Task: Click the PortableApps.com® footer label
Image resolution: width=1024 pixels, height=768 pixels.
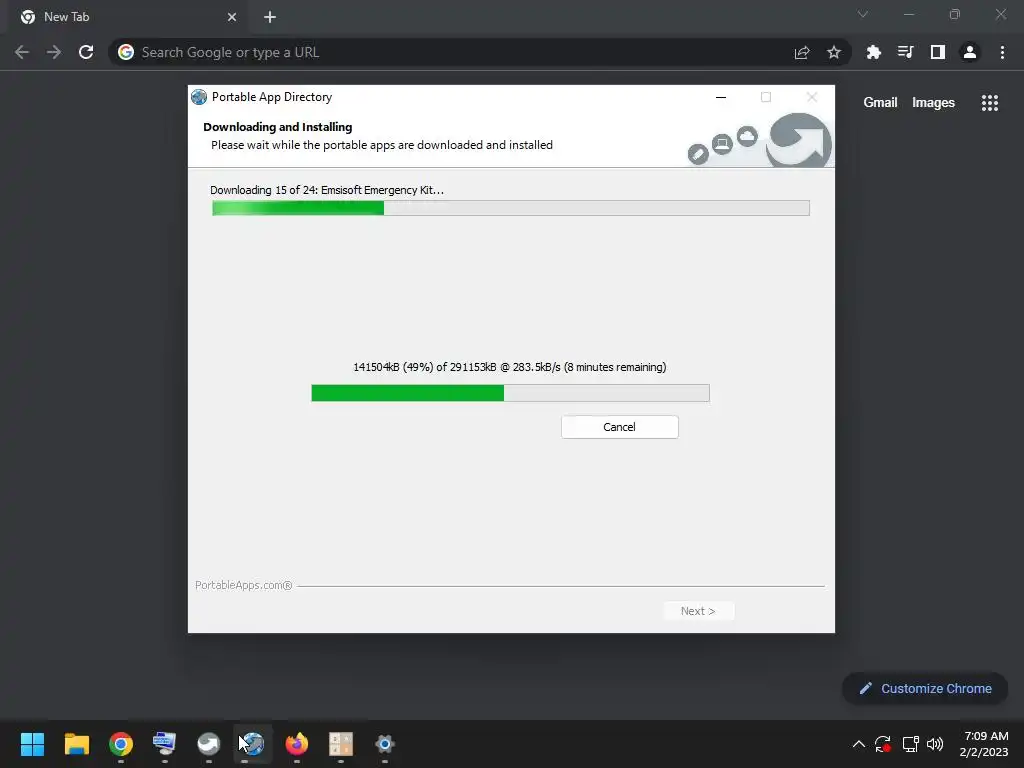Action: (244, 585)
